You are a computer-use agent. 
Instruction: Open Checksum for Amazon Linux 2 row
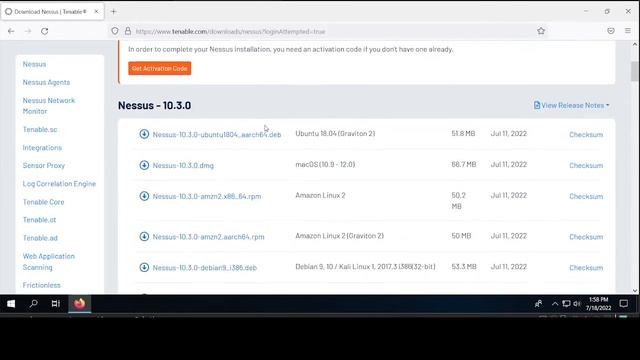(586, 196)
